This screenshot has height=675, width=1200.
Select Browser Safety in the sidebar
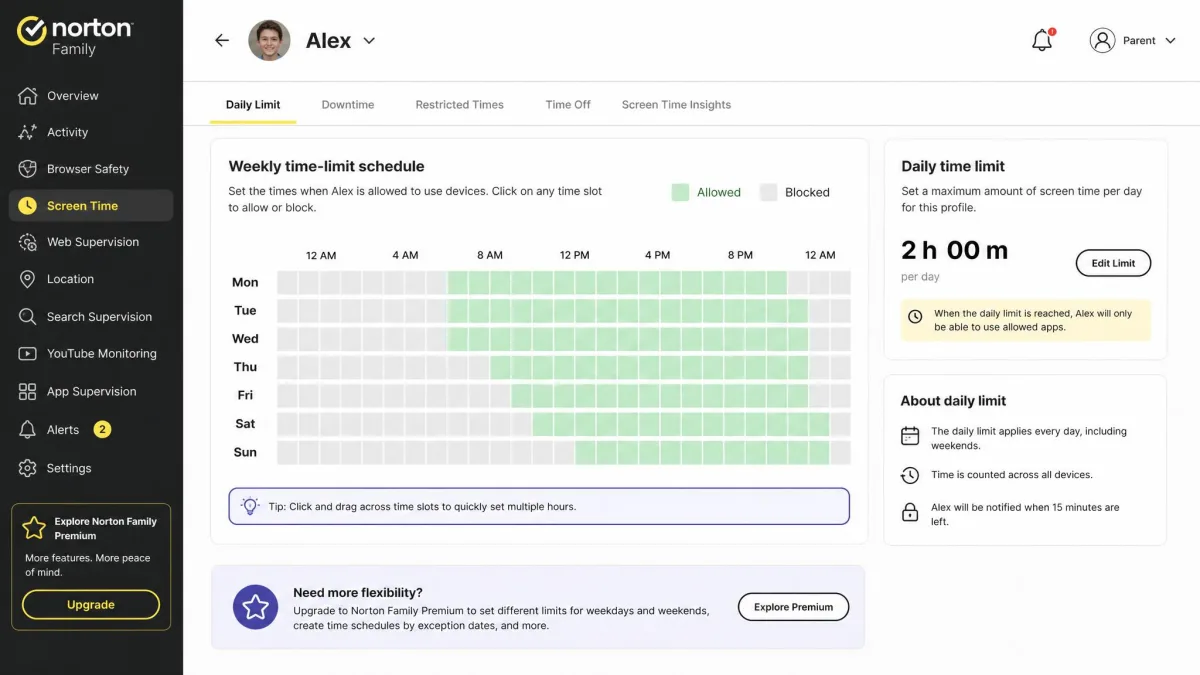tap(91, 169)
